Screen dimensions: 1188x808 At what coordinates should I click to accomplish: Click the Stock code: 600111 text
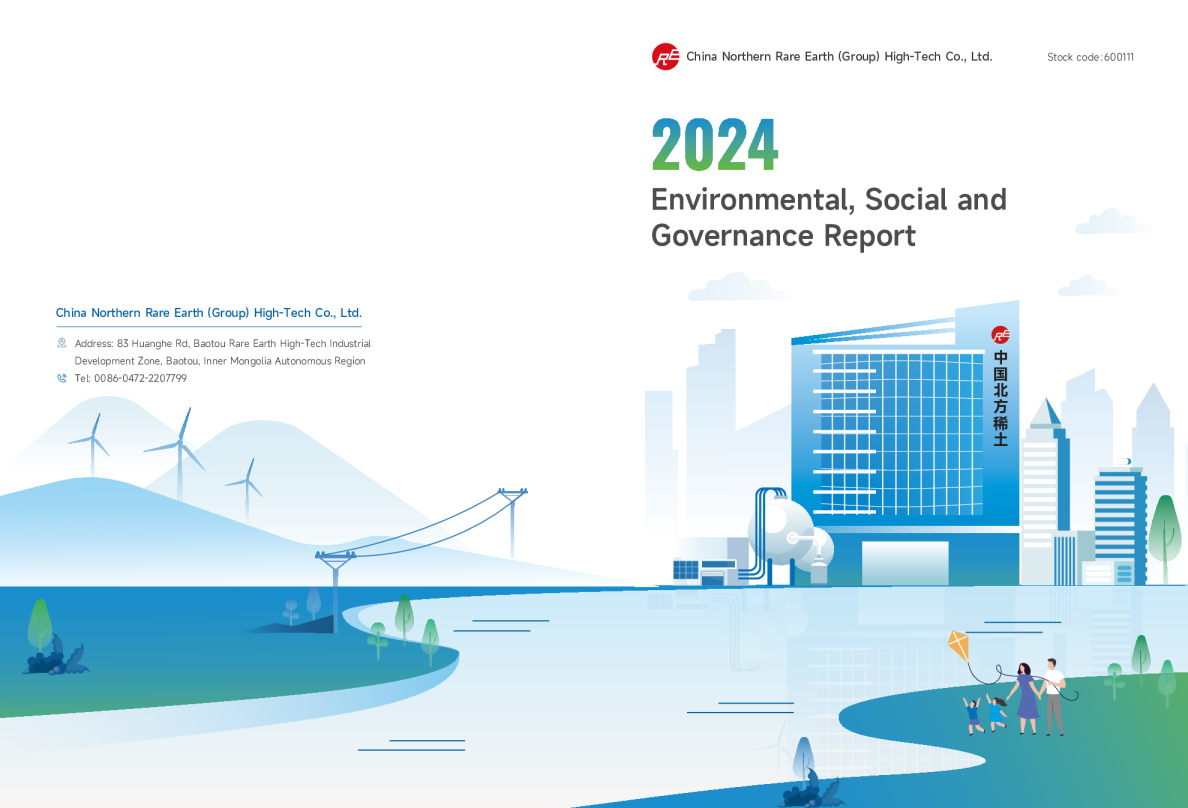click(x=1090, y=57)
